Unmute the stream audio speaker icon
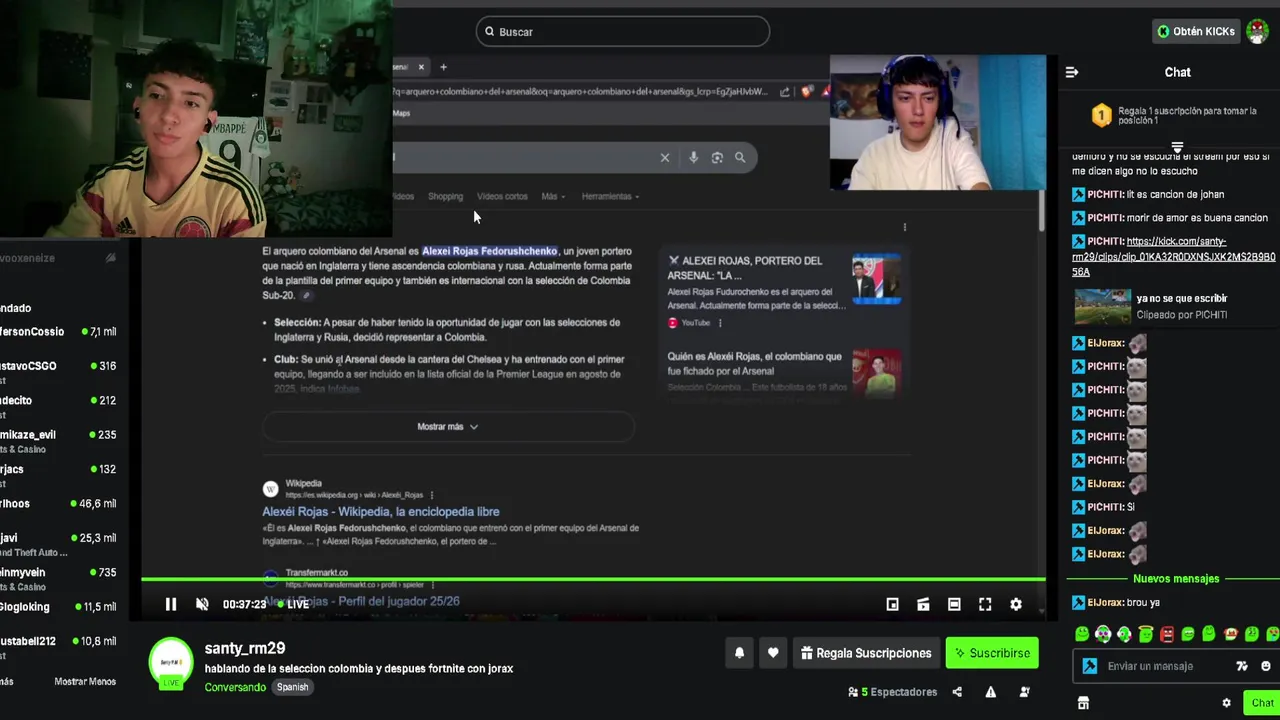Viewport: 1280px width, 720px height. click(202, 604)
